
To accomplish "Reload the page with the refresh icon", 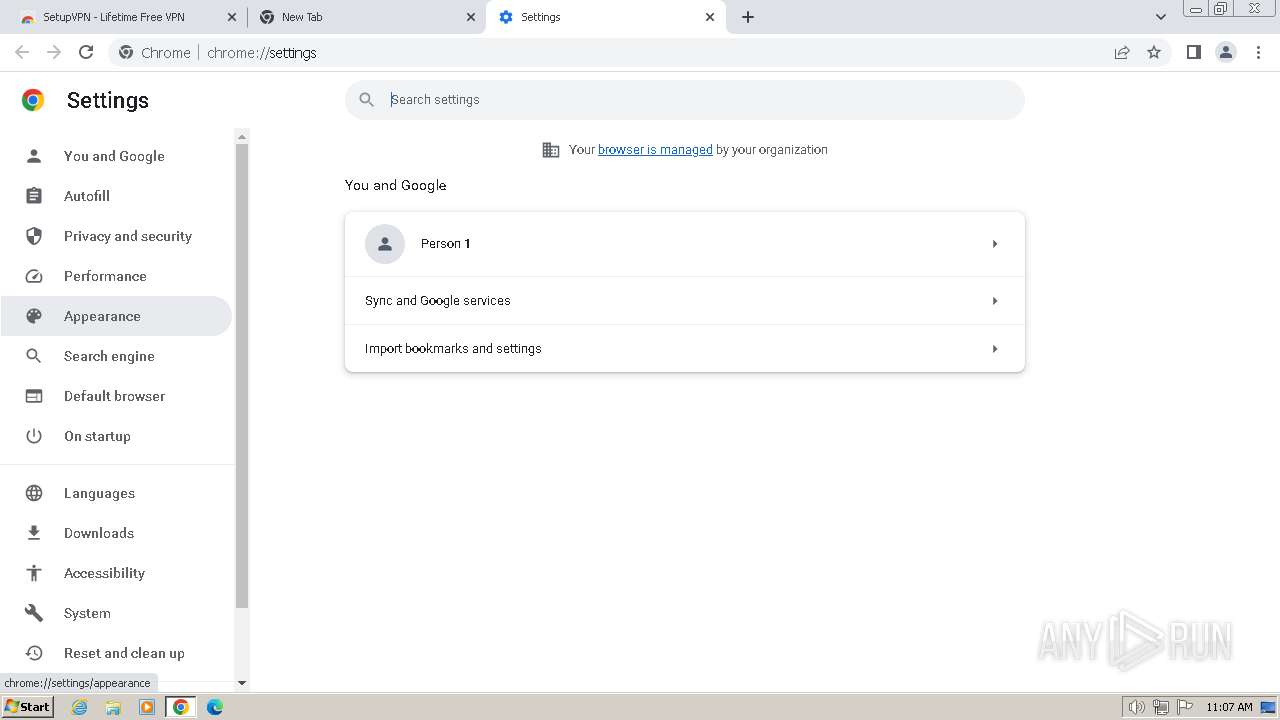I will (x=86, y=52).
